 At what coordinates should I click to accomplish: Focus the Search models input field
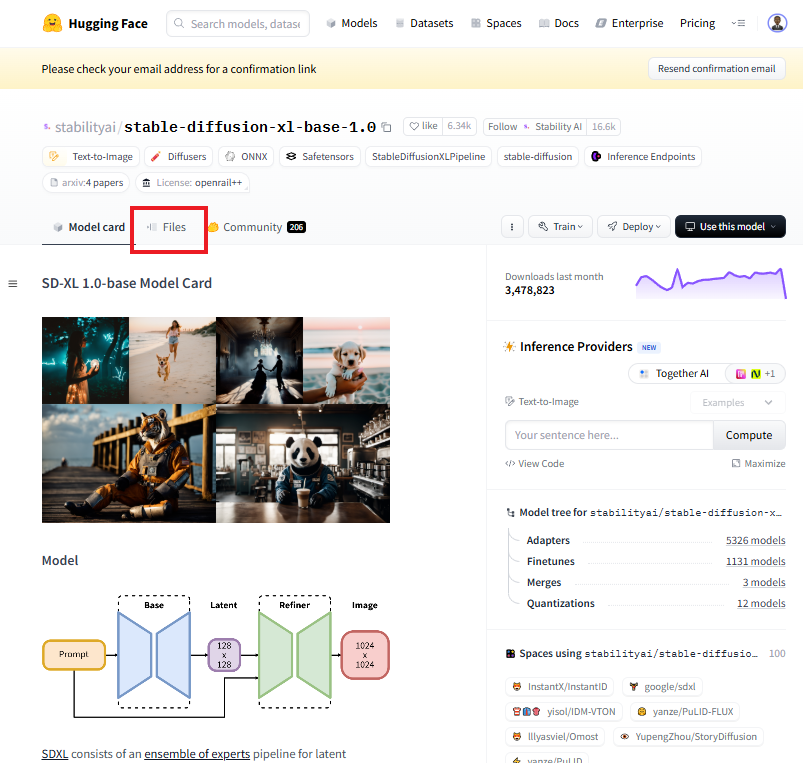click(x=238, y=24)
